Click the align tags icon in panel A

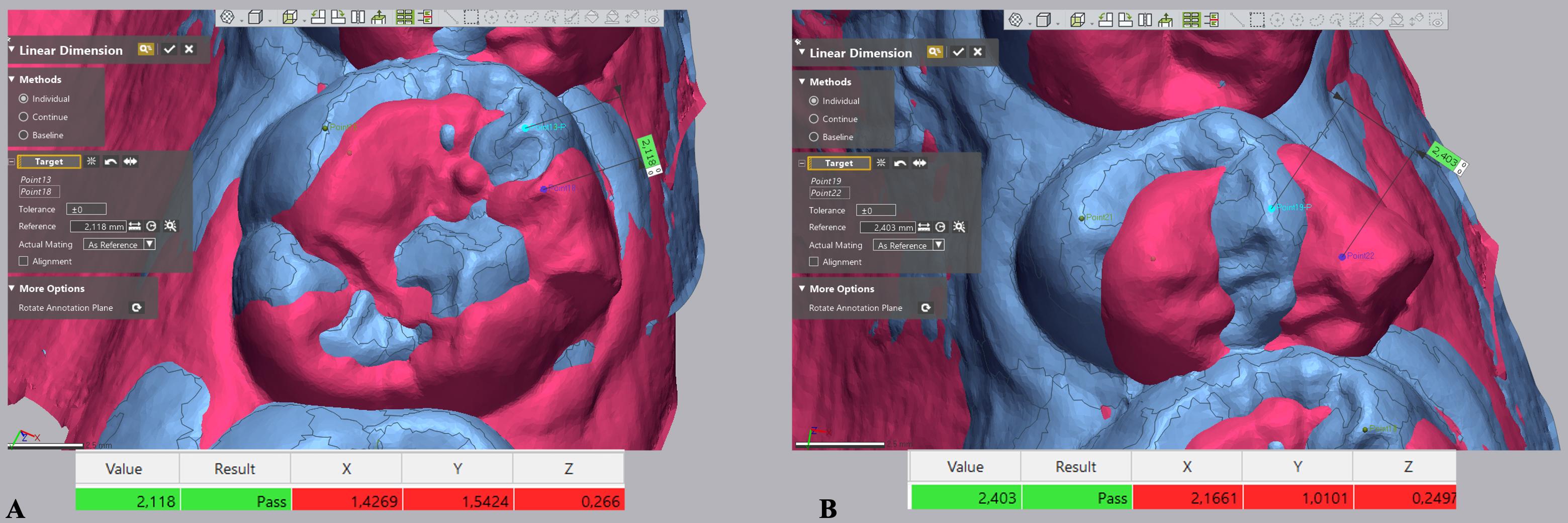425,17
